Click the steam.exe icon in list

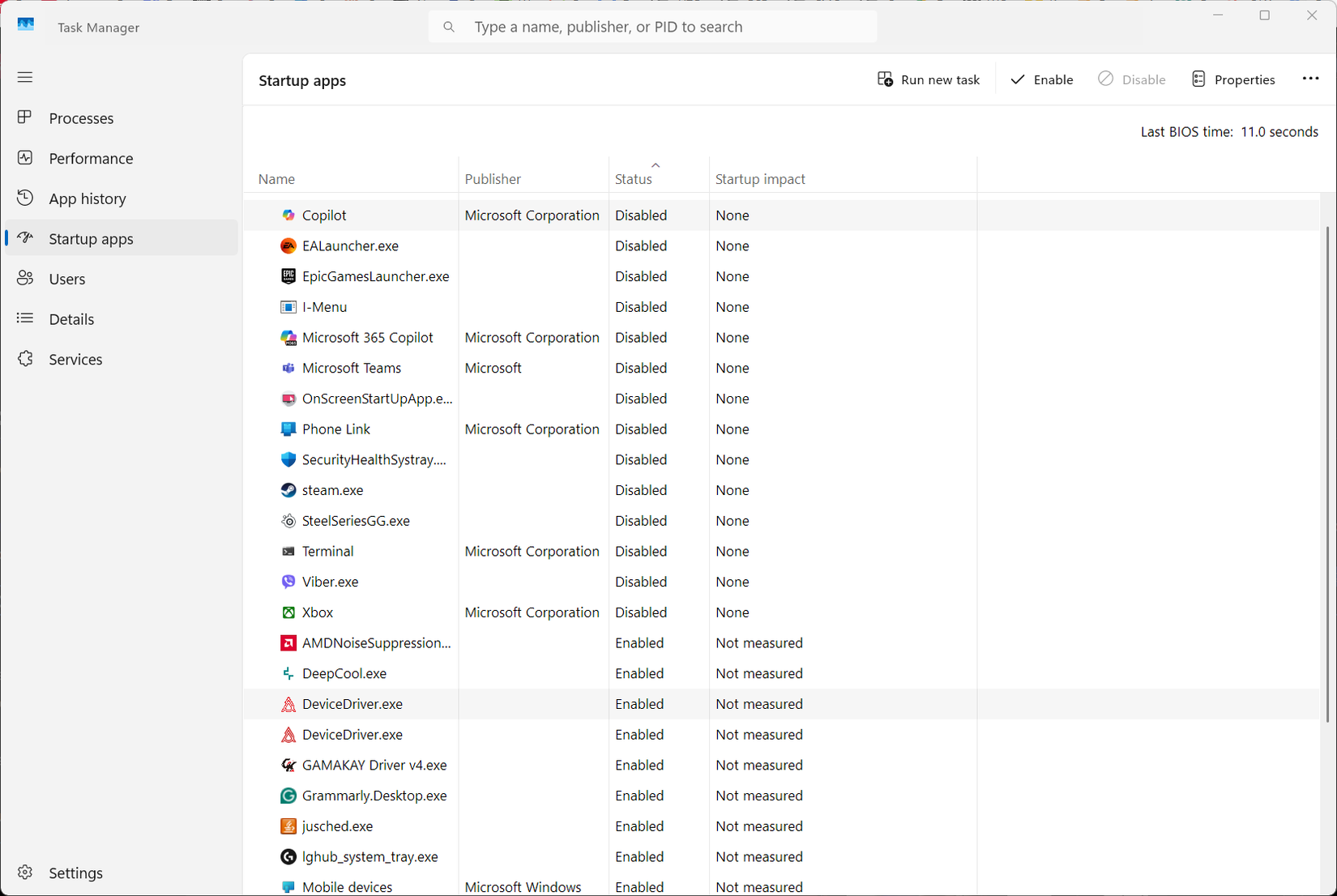288,490
